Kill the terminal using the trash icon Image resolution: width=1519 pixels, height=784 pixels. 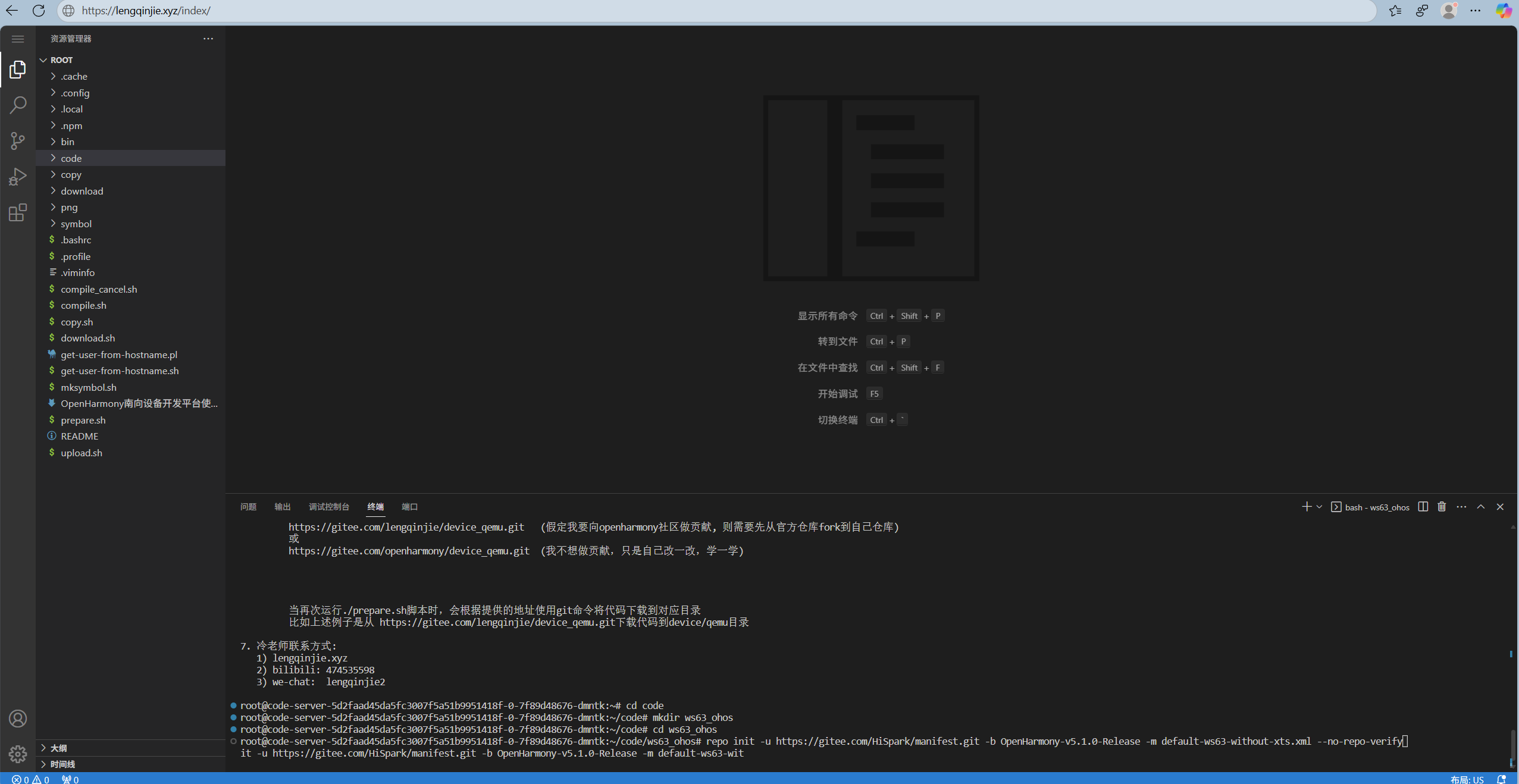coord(1441,507)
